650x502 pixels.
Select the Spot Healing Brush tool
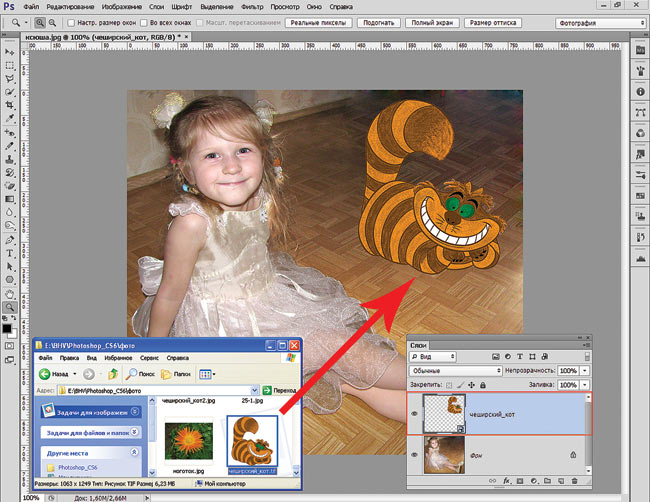tap(10, 133)
